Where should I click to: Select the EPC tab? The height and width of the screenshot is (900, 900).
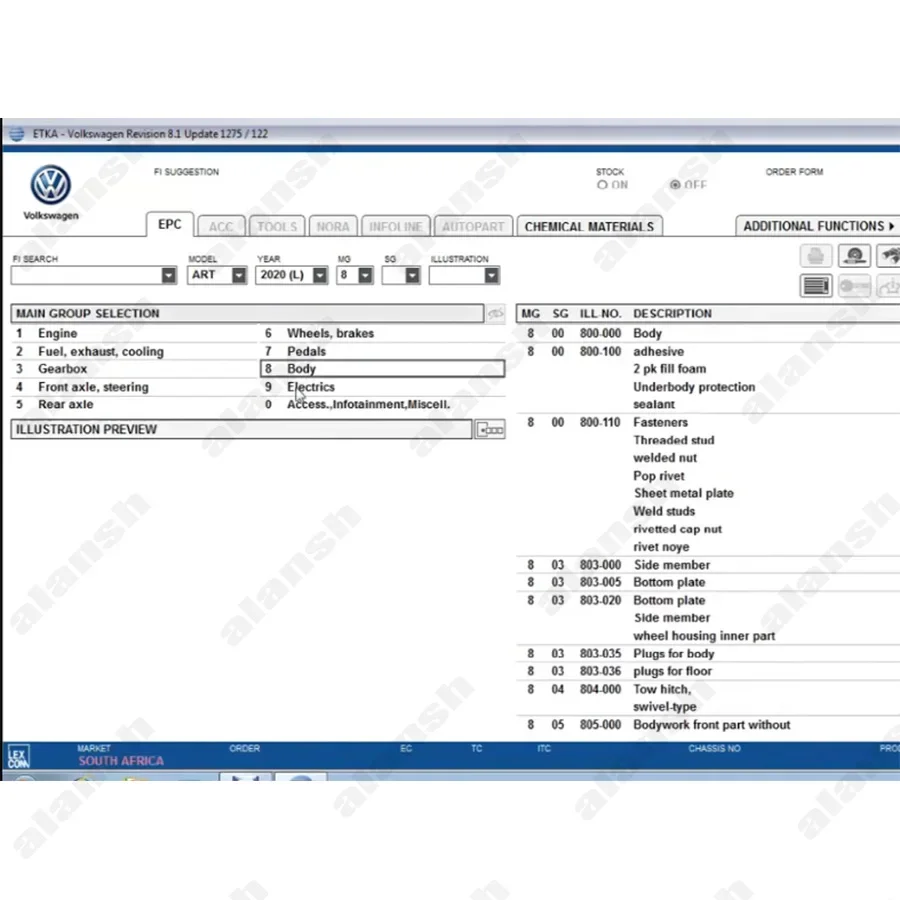point(170,225)
